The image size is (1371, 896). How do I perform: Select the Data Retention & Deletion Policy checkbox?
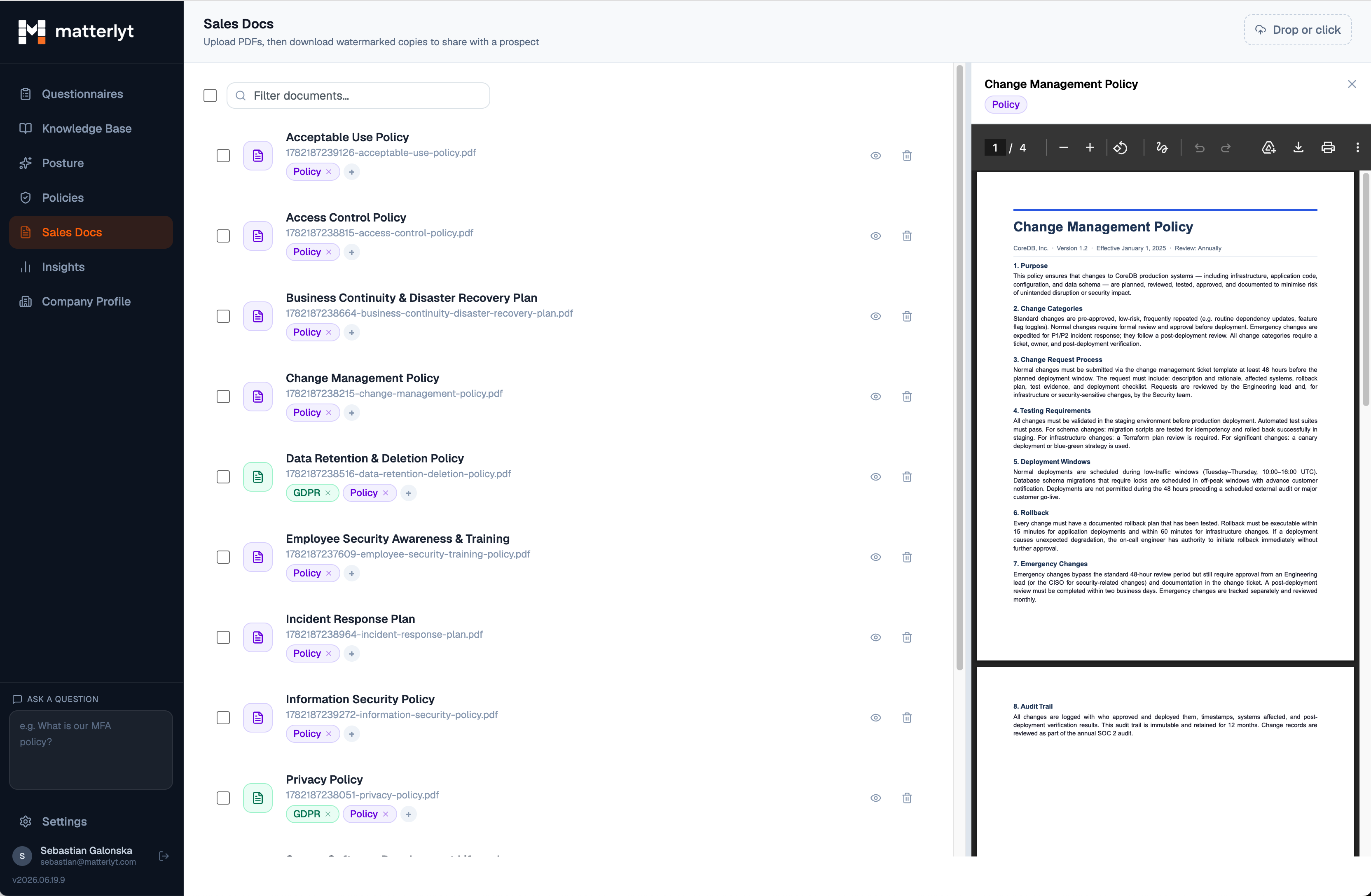223,477
